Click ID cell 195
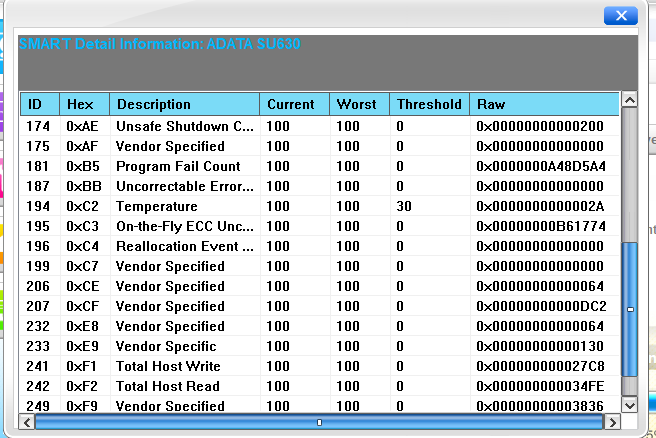 (38, 226)
